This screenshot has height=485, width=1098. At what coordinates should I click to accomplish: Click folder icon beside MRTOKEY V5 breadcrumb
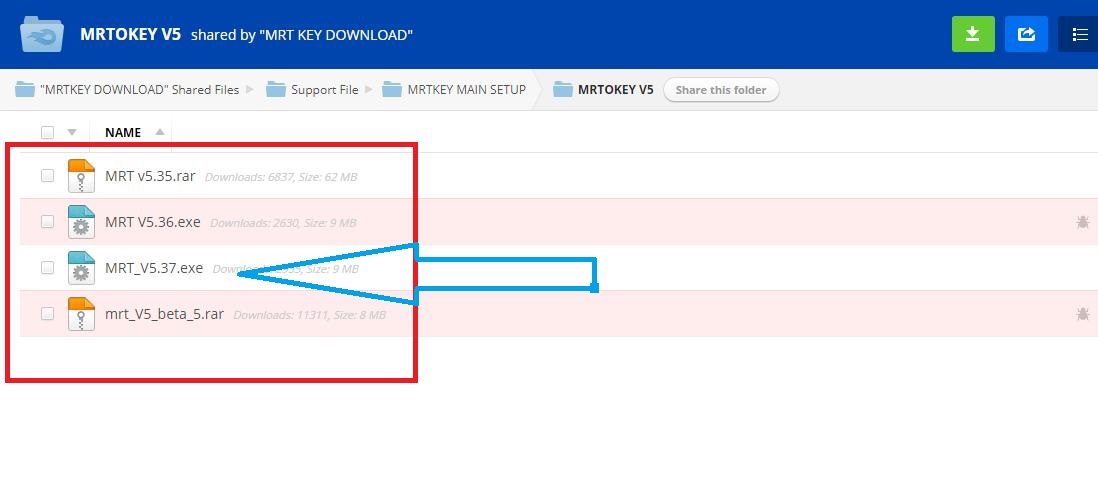[x=562, y=90]
